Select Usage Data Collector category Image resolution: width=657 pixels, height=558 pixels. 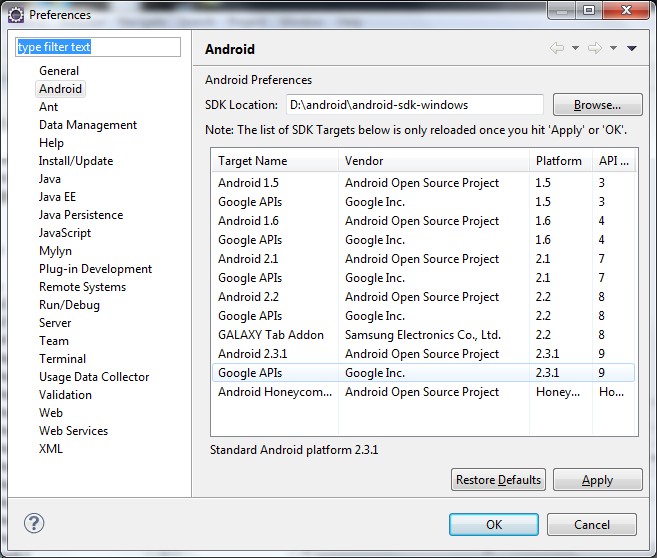94,377
